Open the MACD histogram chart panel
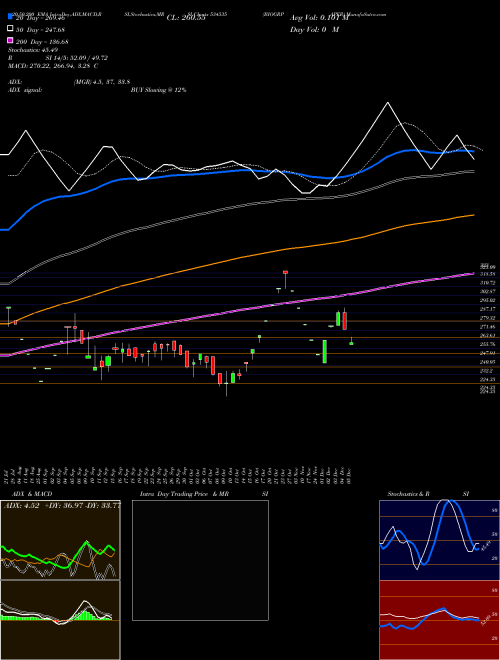 click(x=60, y=620)
